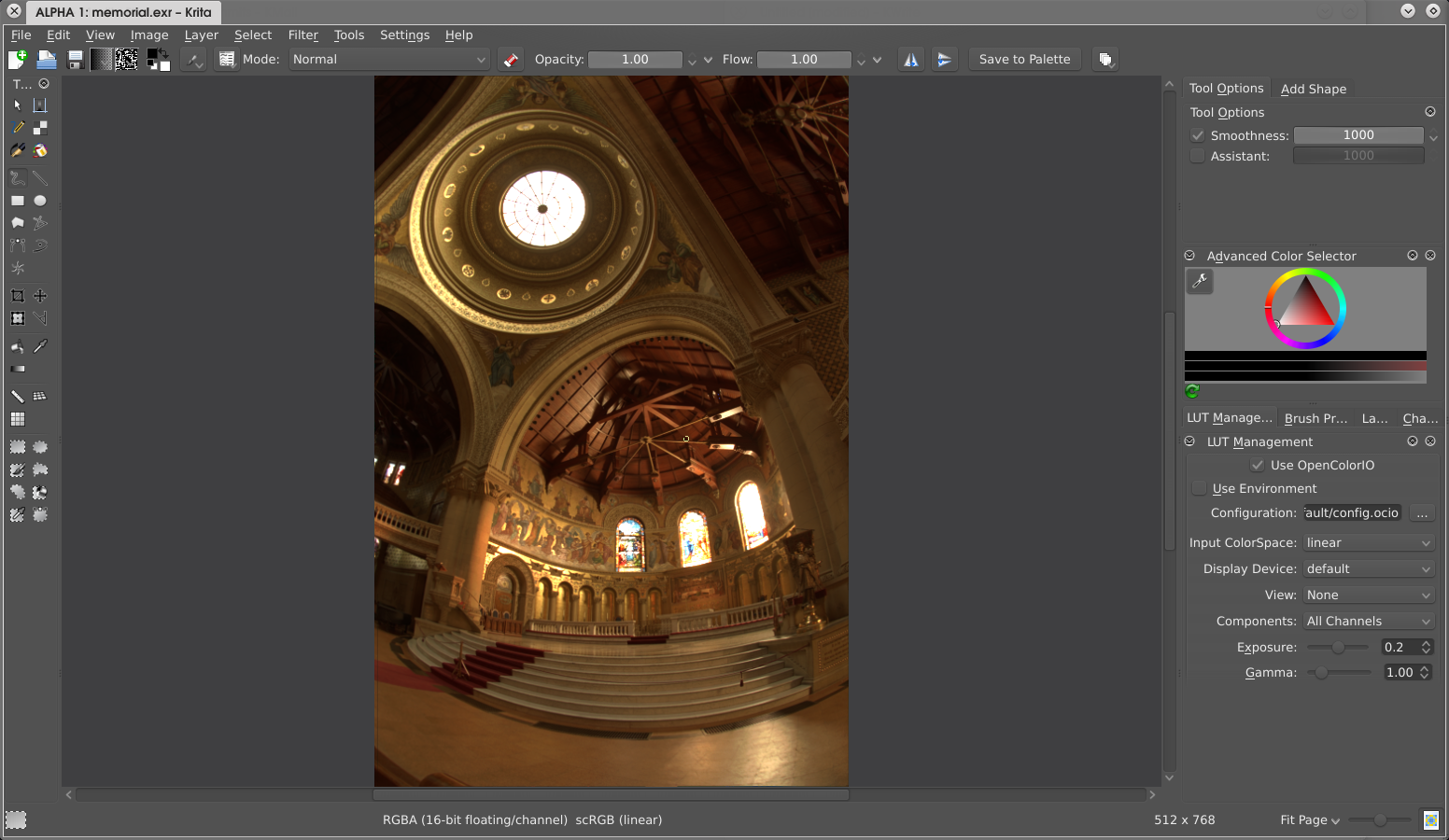Expand the Input ColorSpace dropdown
The height and width of the screenshot is (840, 1449).
[1368, 543]
